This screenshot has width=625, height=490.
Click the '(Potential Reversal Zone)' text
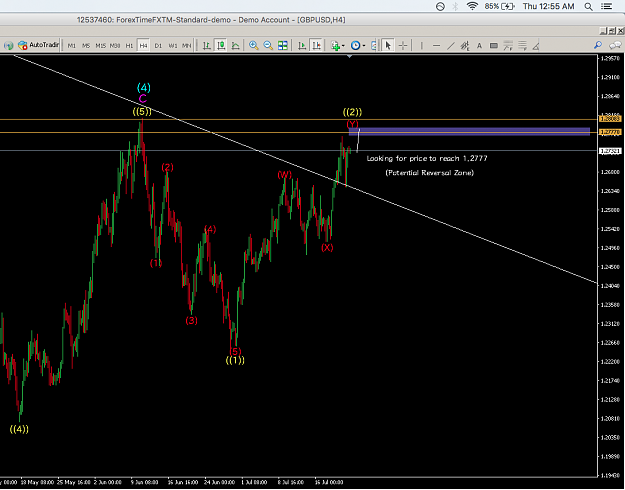click(430, 173)
